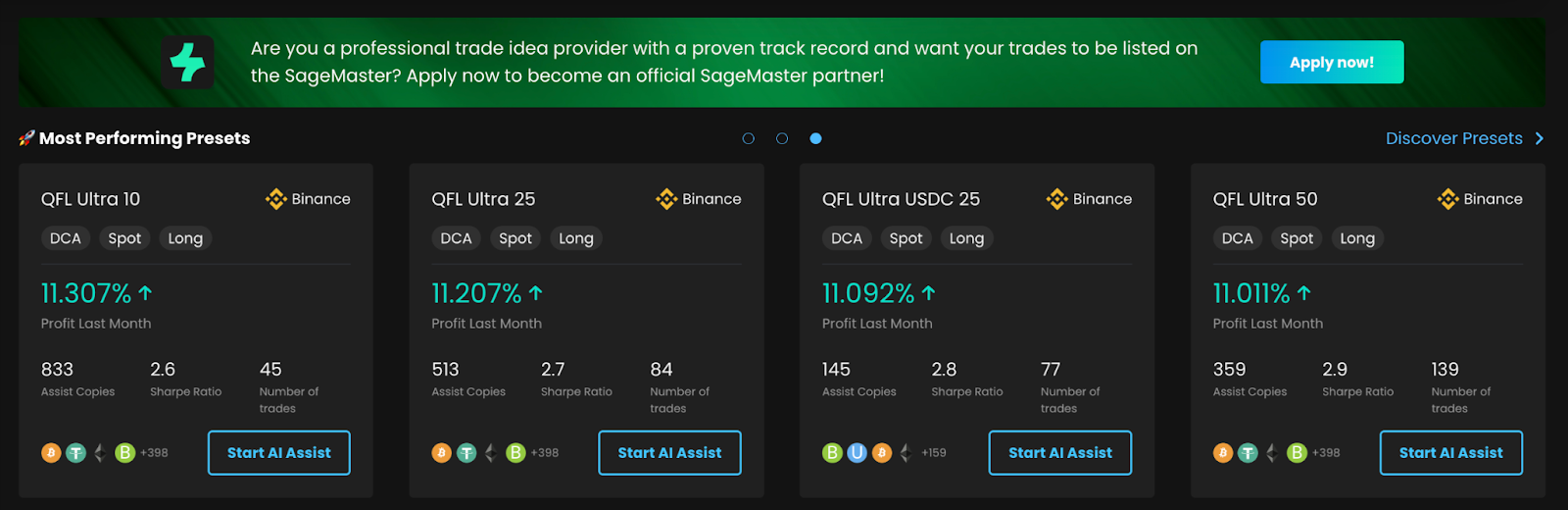This screenshot has height=510, width=1568.
Task: Start AI Assist for QFL Ultra 10
Action: tap(279, 453)
